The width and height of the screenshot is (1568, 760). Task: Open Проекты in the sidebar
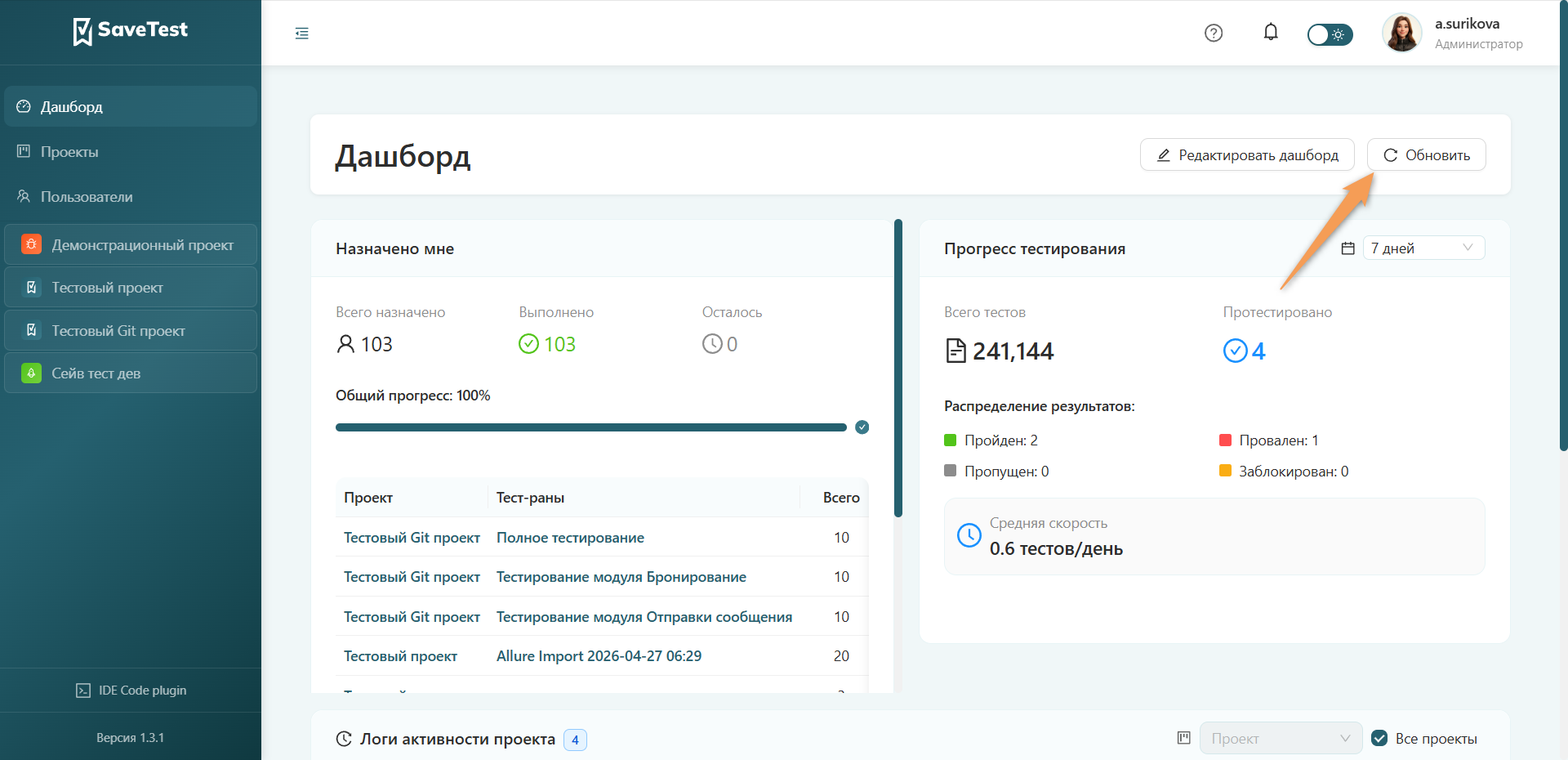click(131, 152)
